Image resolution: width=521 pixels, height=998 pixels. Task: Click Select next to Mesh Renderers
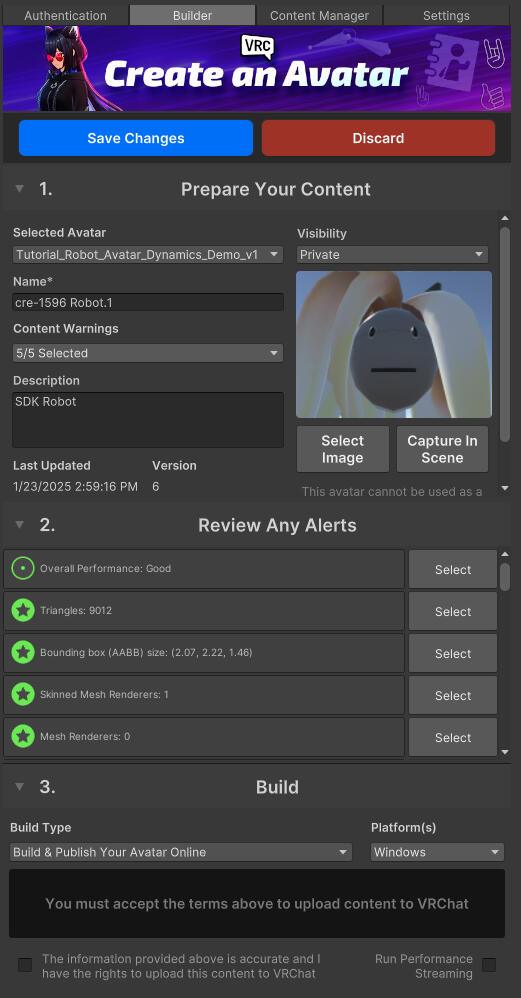tap(453, 738)
